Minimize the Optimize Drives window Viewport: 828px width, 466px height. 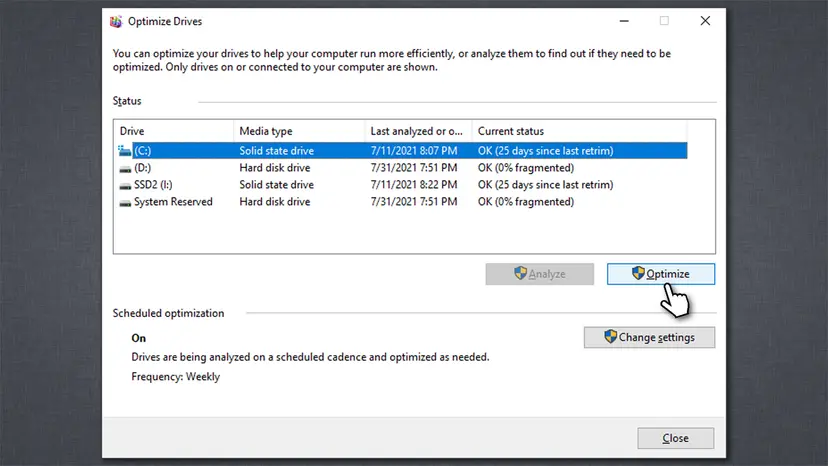click(x=624, y=21)
